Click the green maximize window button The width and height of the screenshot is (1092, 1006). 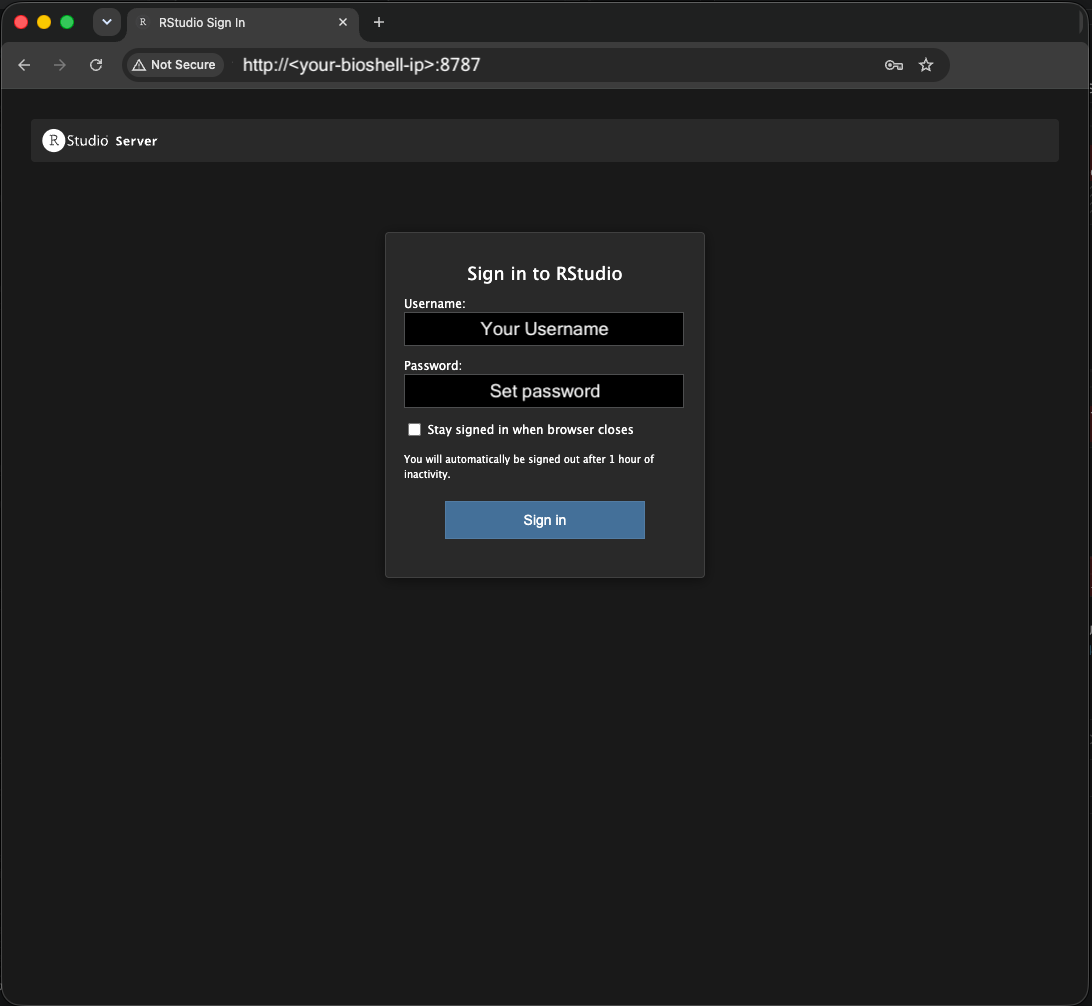click(67, 22)
